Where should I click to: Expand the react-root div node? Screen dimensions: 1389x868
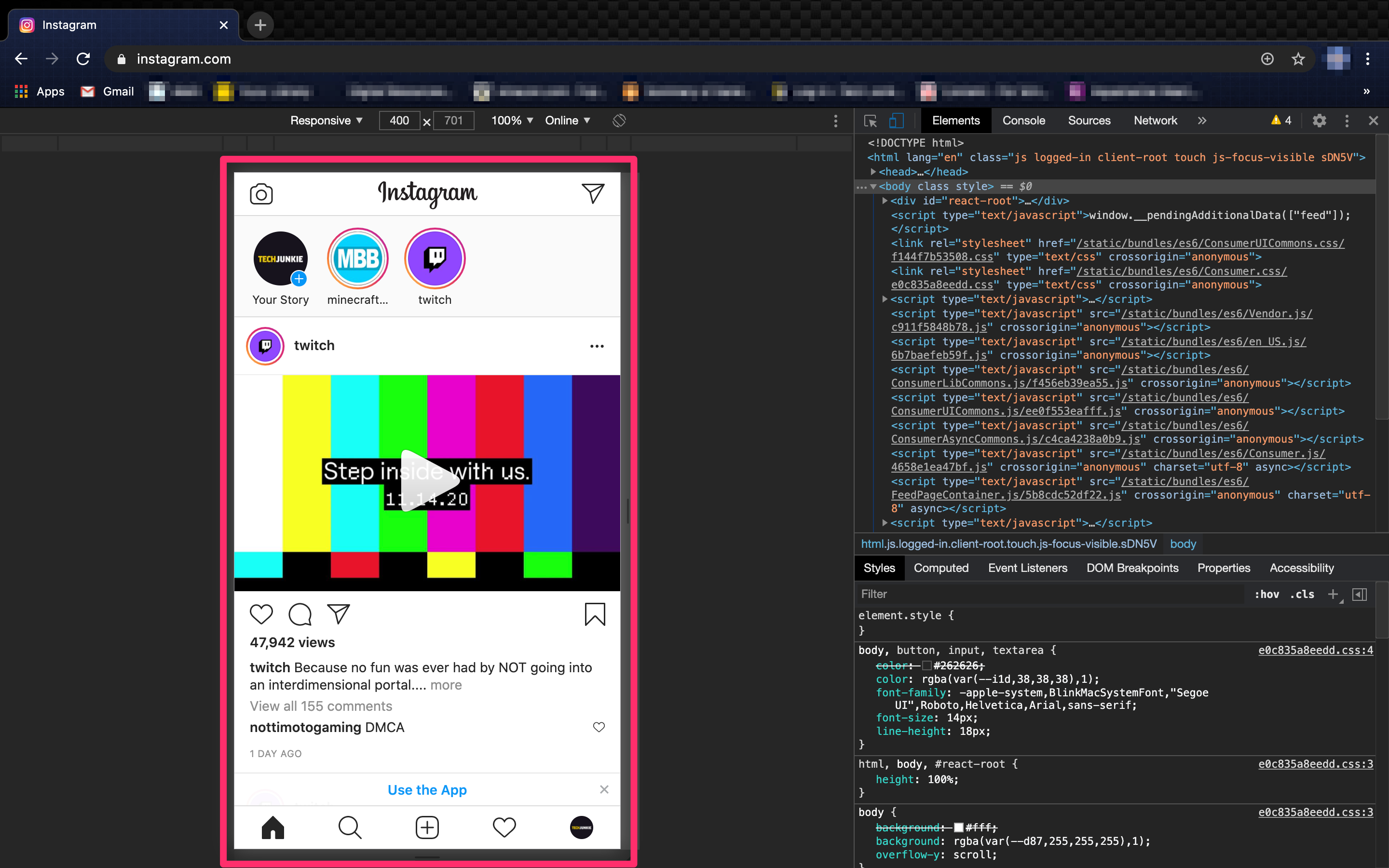pos(885,201)
